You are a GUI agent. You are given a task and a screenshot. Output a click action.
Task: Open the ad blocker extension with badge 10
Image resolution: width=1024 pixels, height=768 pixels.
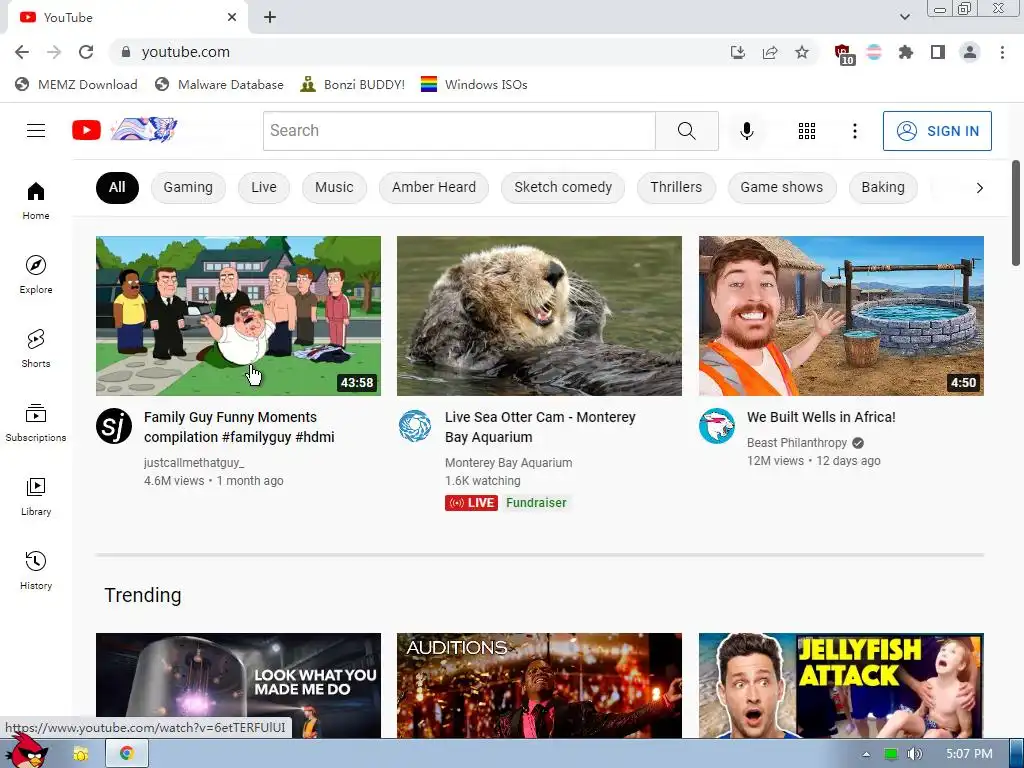point(844,54)
